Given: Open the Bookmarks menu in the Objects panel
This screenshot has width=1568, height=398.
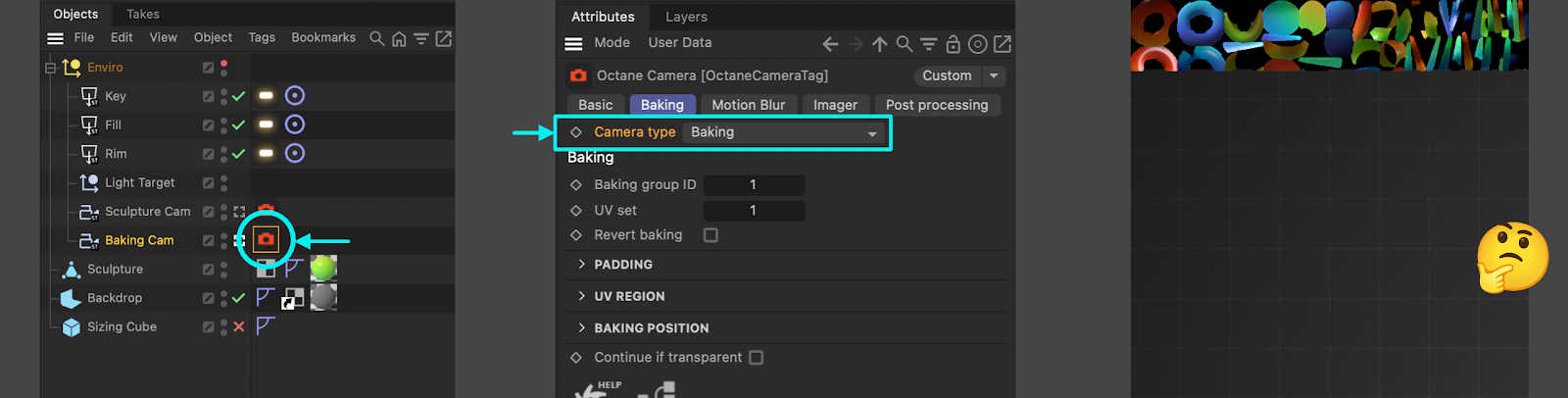Looking at the screenshot, I should click(323, 37).
